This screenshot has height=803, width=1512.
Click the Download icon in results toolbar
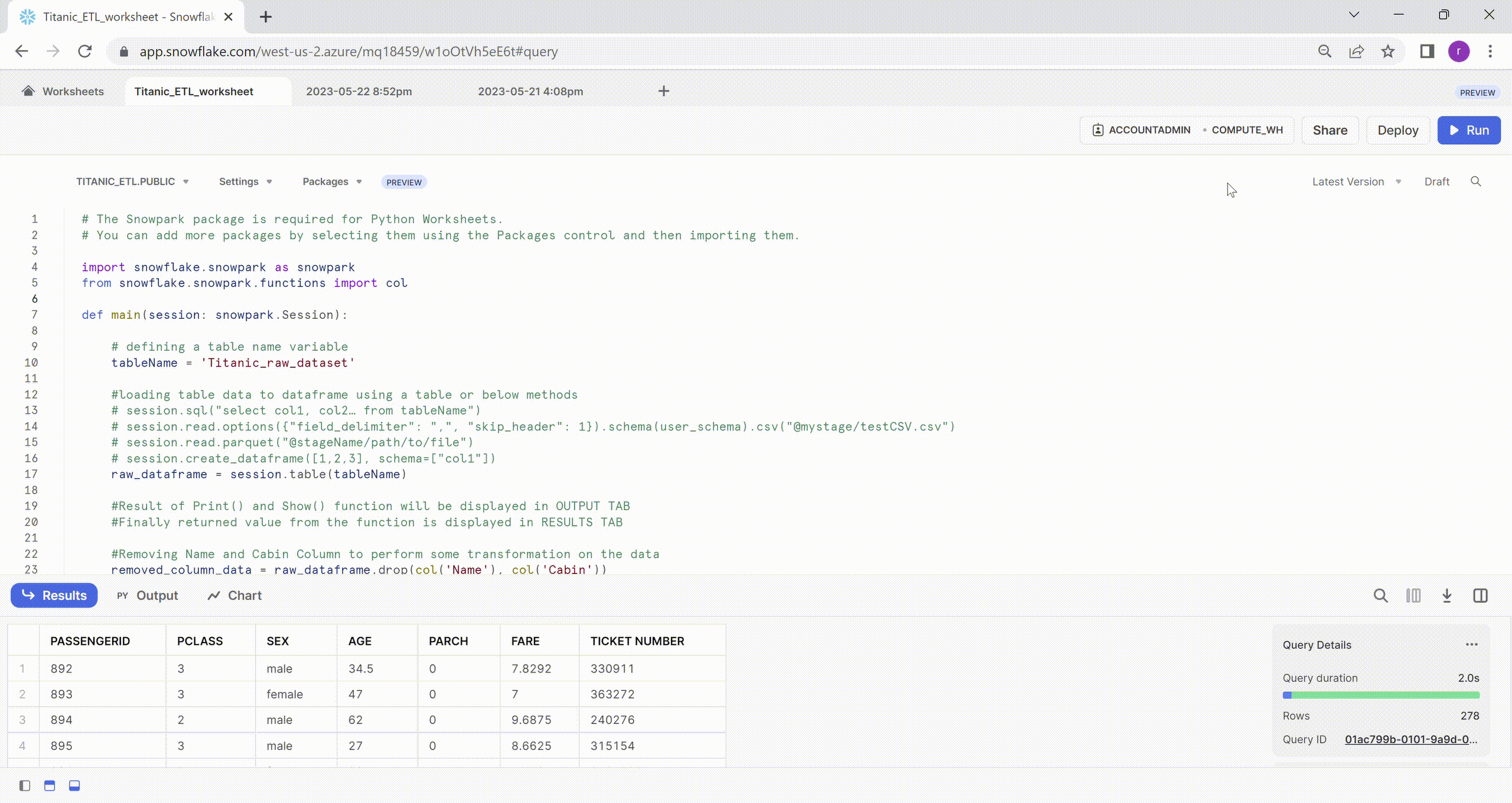click(1447, 595)
